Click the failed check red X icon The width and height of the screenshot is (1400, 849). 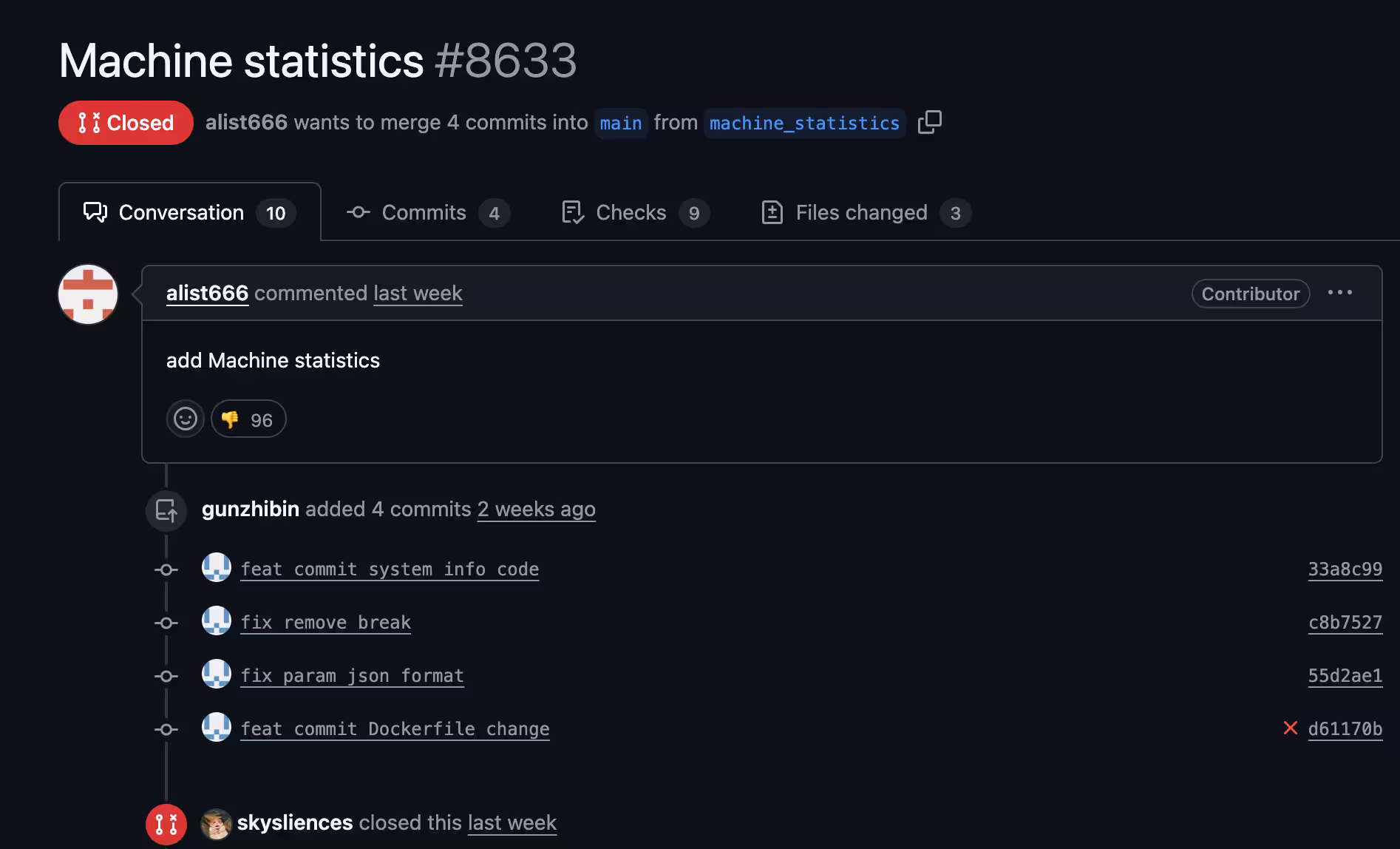click(x=1290, y=728)
